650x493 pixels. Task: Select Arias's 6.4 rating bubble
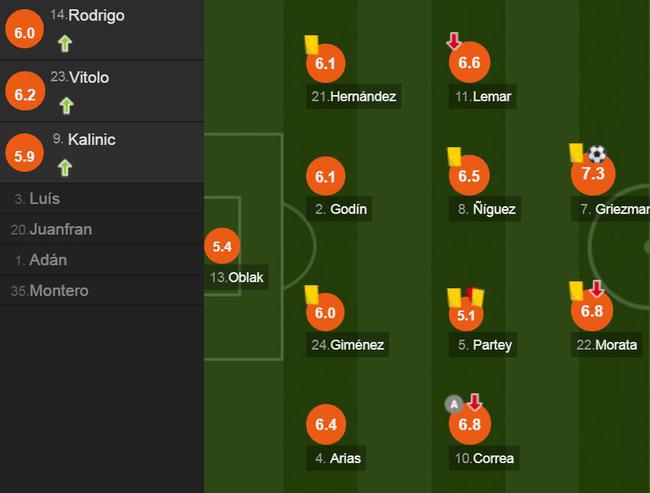point(326,424)
